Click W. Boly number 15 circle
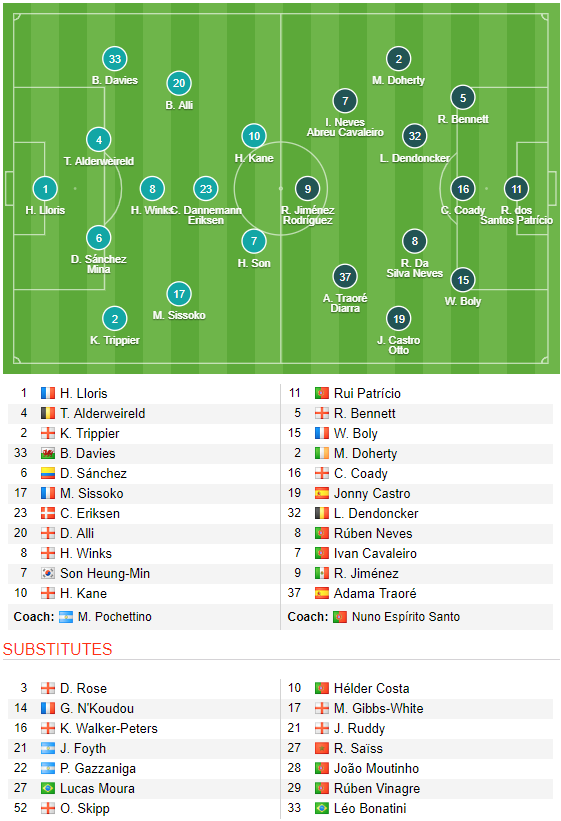The image size is (561, 821). pyautogui.click(x=463, y=280)
